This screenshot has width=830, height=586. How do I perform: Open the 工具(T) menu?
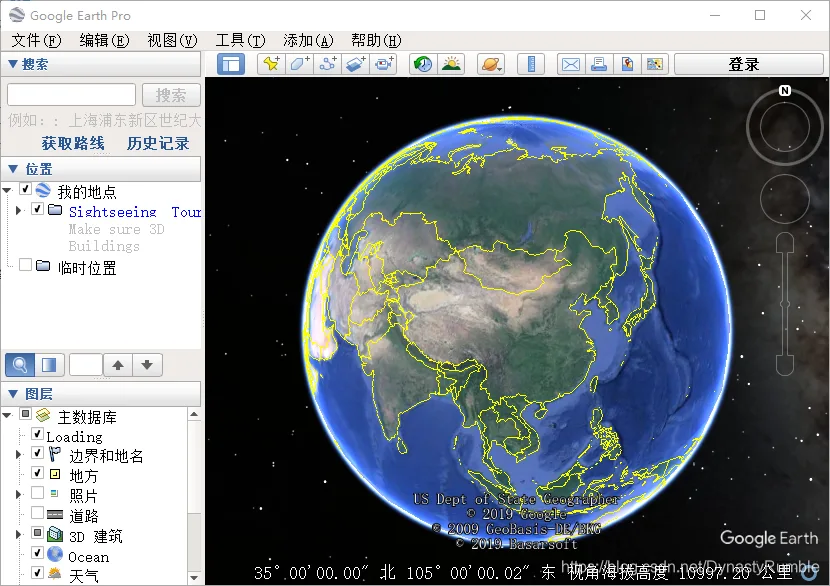point(240,40)
